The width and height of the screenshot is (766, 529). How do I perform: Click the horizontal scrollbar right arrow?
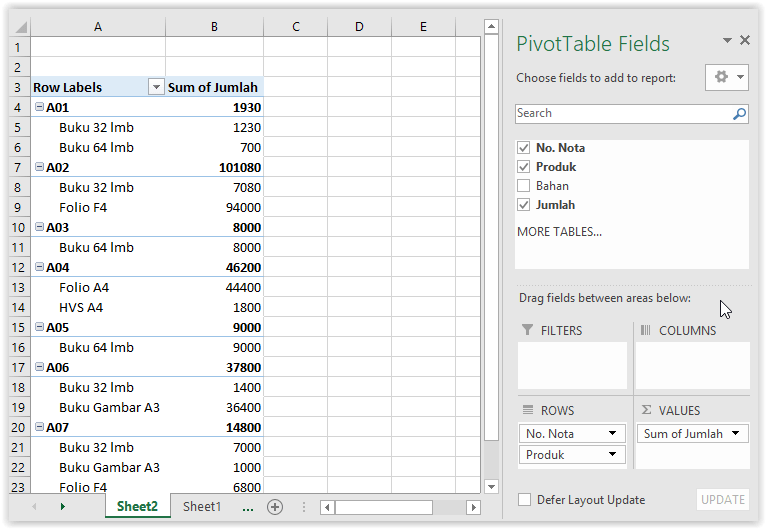(x=473, y=508)
